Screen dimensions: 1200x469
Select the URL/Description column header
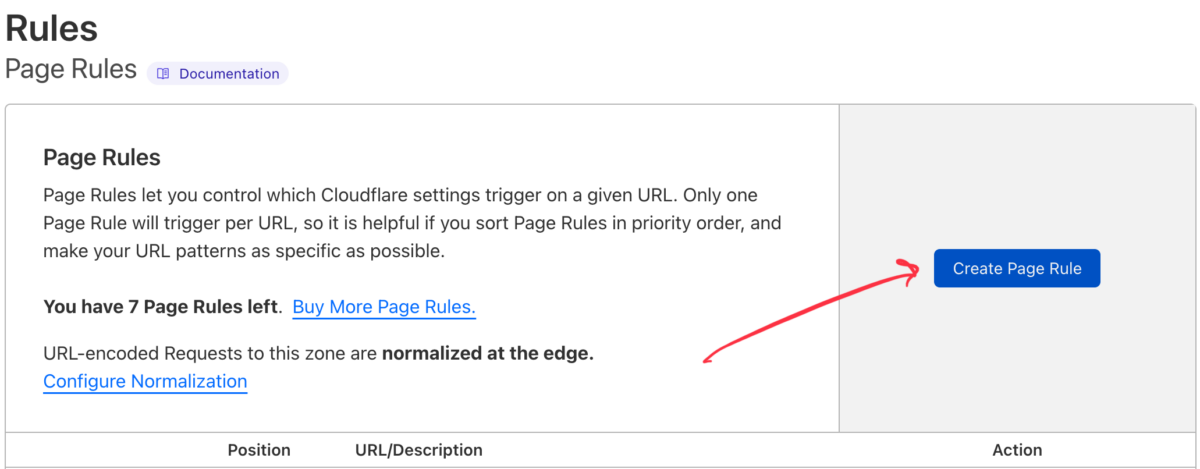tap(418, 450)
